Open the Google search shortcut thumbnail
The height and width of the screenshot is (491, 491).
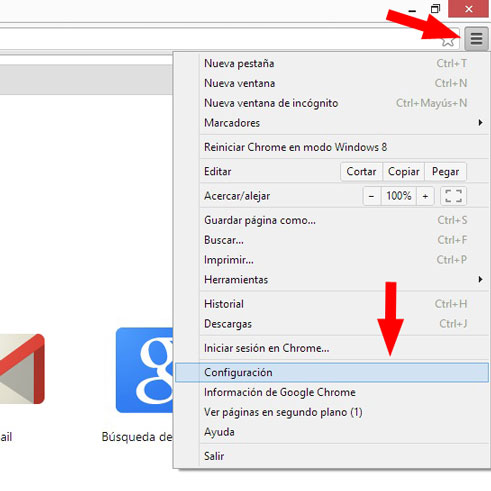[x=144, y=370]
